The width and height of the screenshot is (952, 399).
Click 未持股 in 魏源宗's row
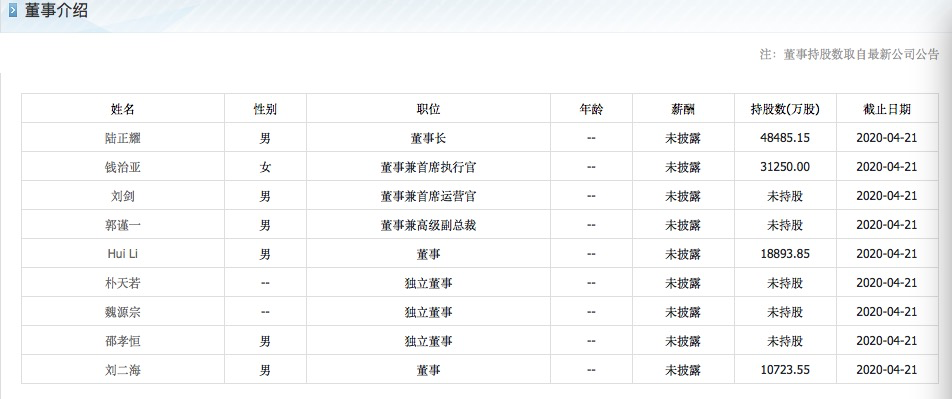tap(785, 312)
